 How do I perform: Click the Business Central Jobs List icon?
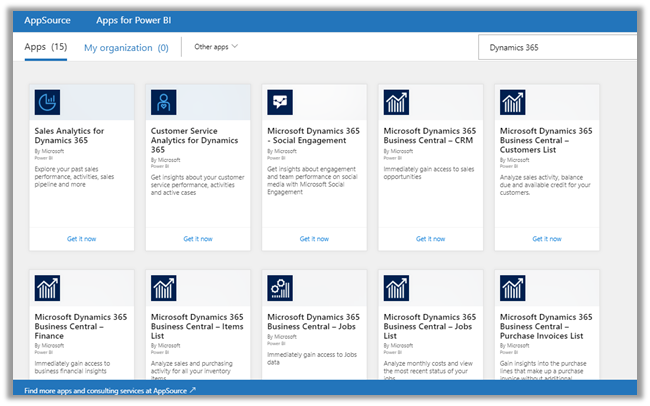[397, 289]
